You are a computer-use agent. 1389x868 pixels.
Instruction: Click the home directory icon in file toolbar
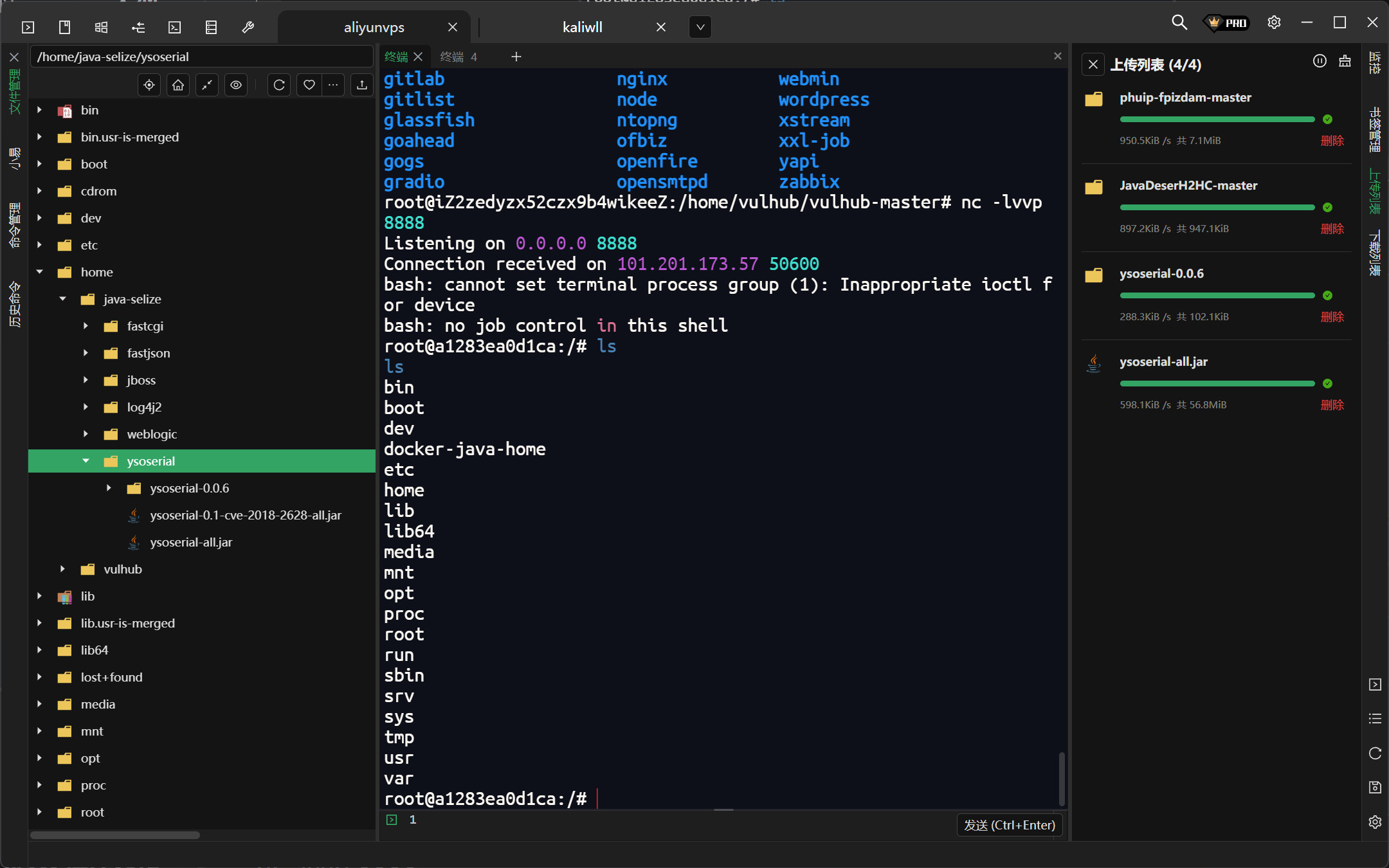pyautogui.click(x=178, y=85)
